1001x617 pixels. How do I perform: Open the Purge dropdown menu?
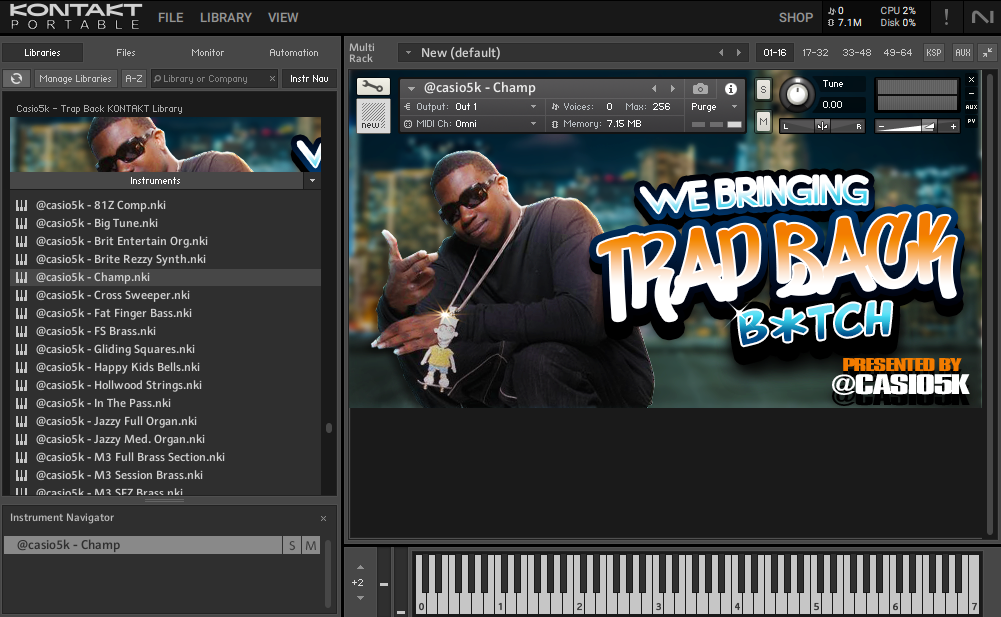point(714,107)
